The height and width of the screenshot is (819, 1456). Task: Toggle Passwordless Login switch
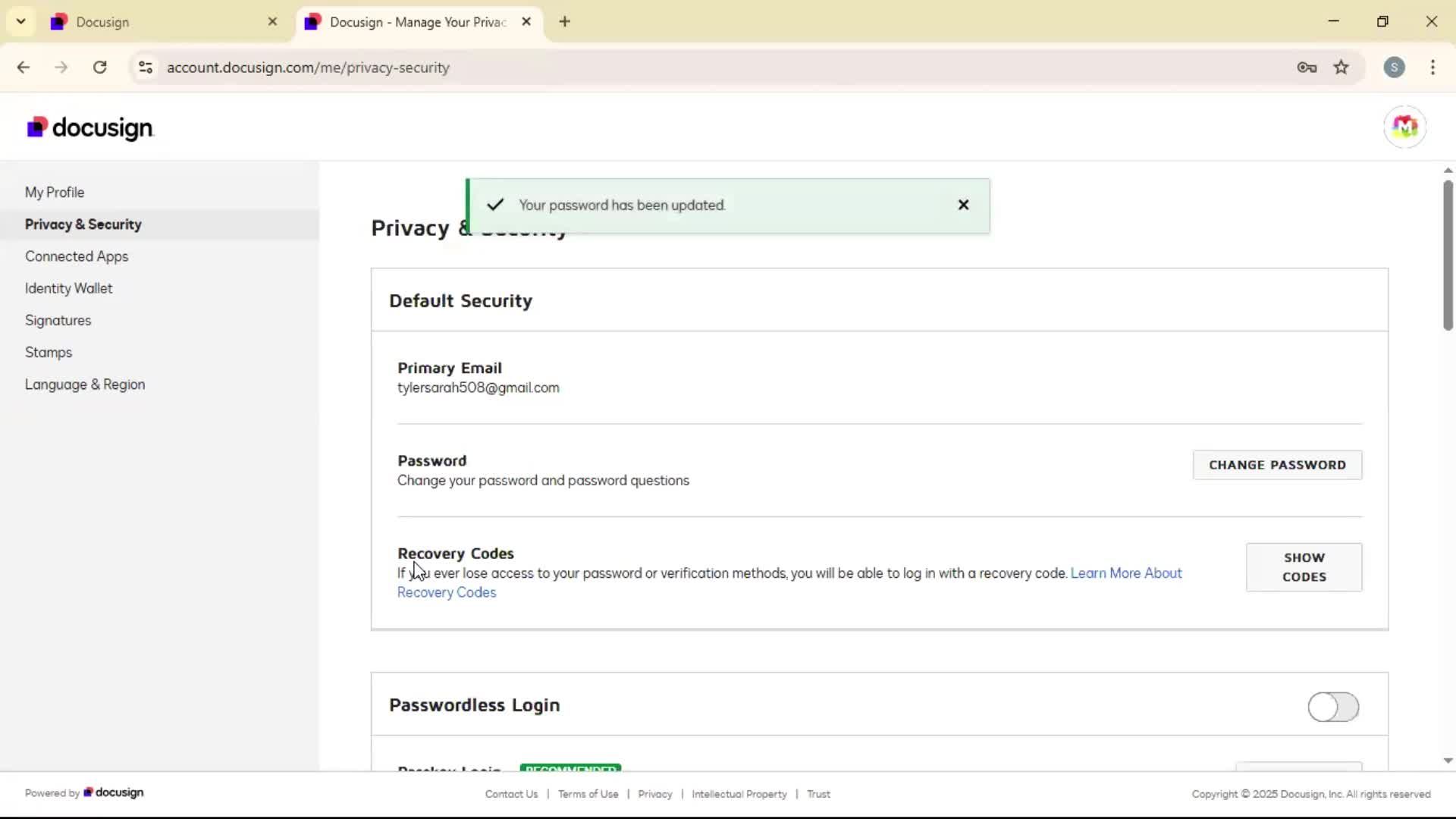[x=1333, y=707]
